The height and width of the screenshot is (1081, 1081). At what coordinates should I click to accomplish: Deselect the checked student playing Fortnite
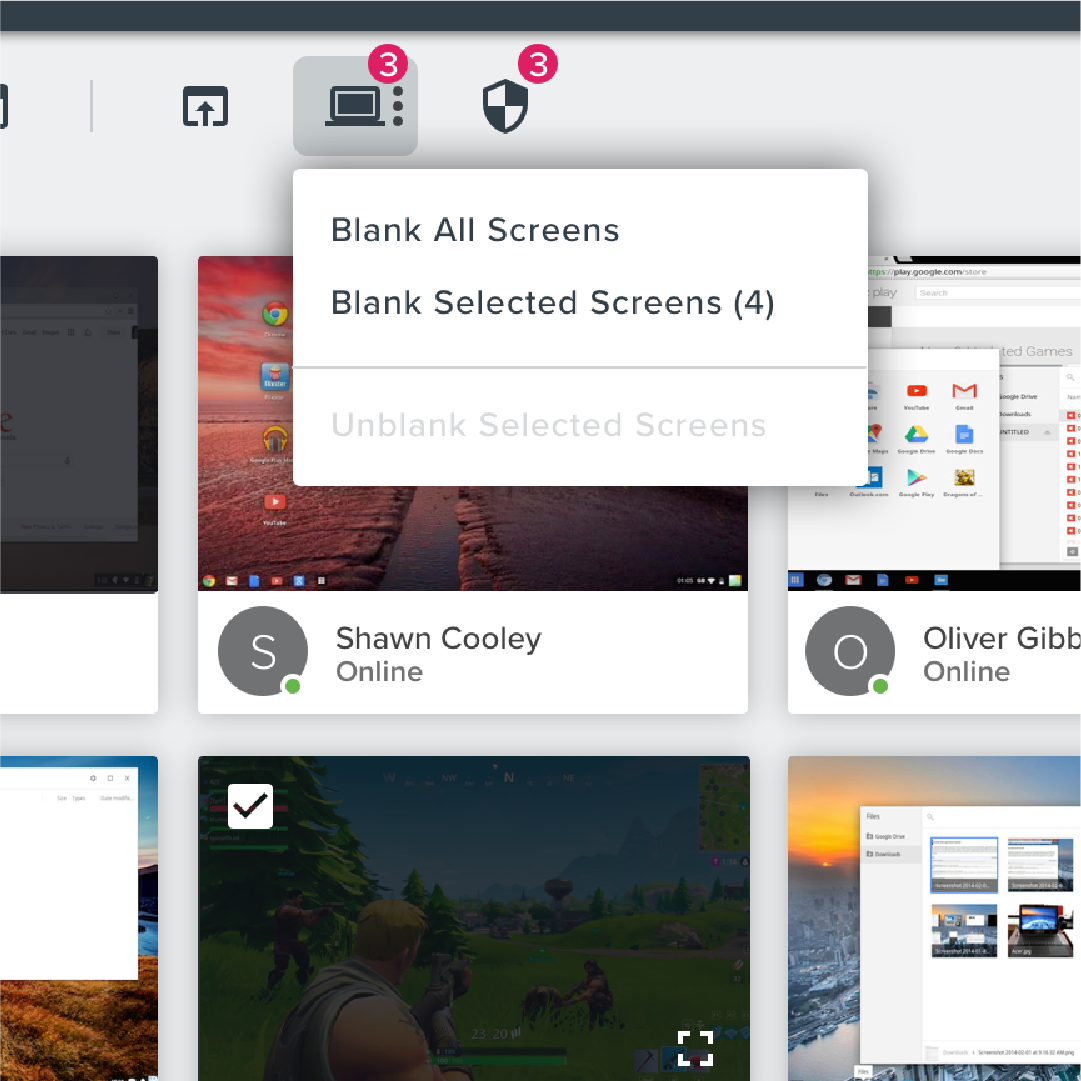pos(250,806)
